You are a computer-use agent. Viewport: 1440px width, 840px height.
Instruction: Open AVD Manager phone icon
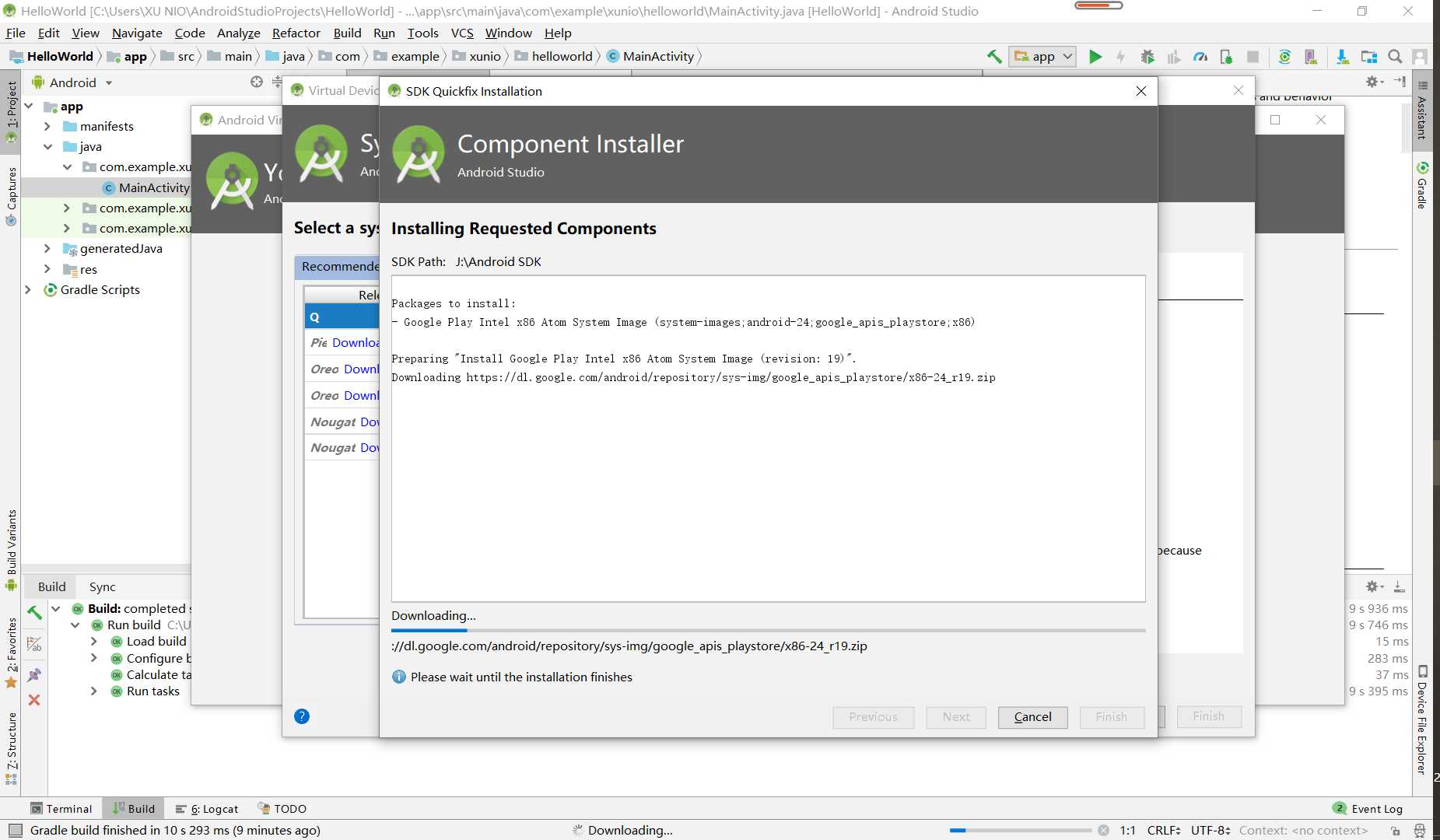click(x=1311, y=56)
